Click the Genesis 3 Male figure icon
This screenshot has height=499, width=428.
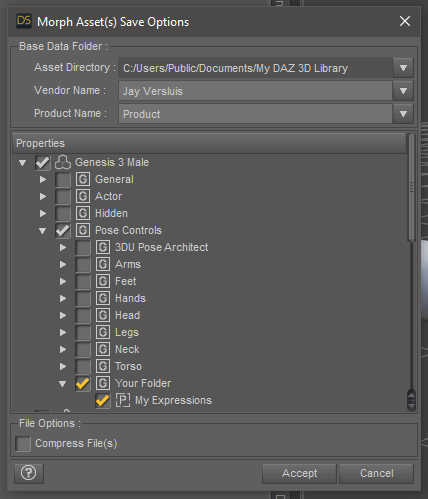click(63, 162)
